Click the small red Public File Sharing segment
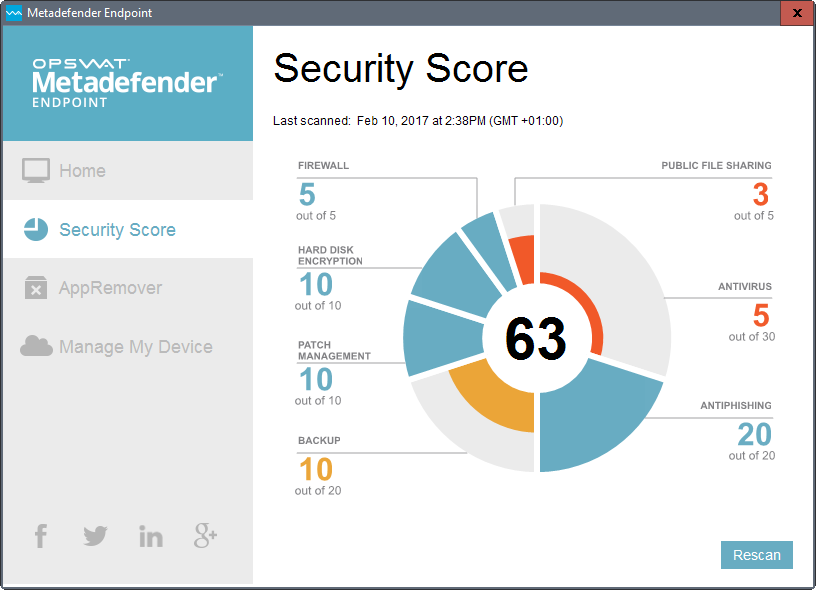Image resolution: width=816 pixels, height=590 pixels. (524, 259)
